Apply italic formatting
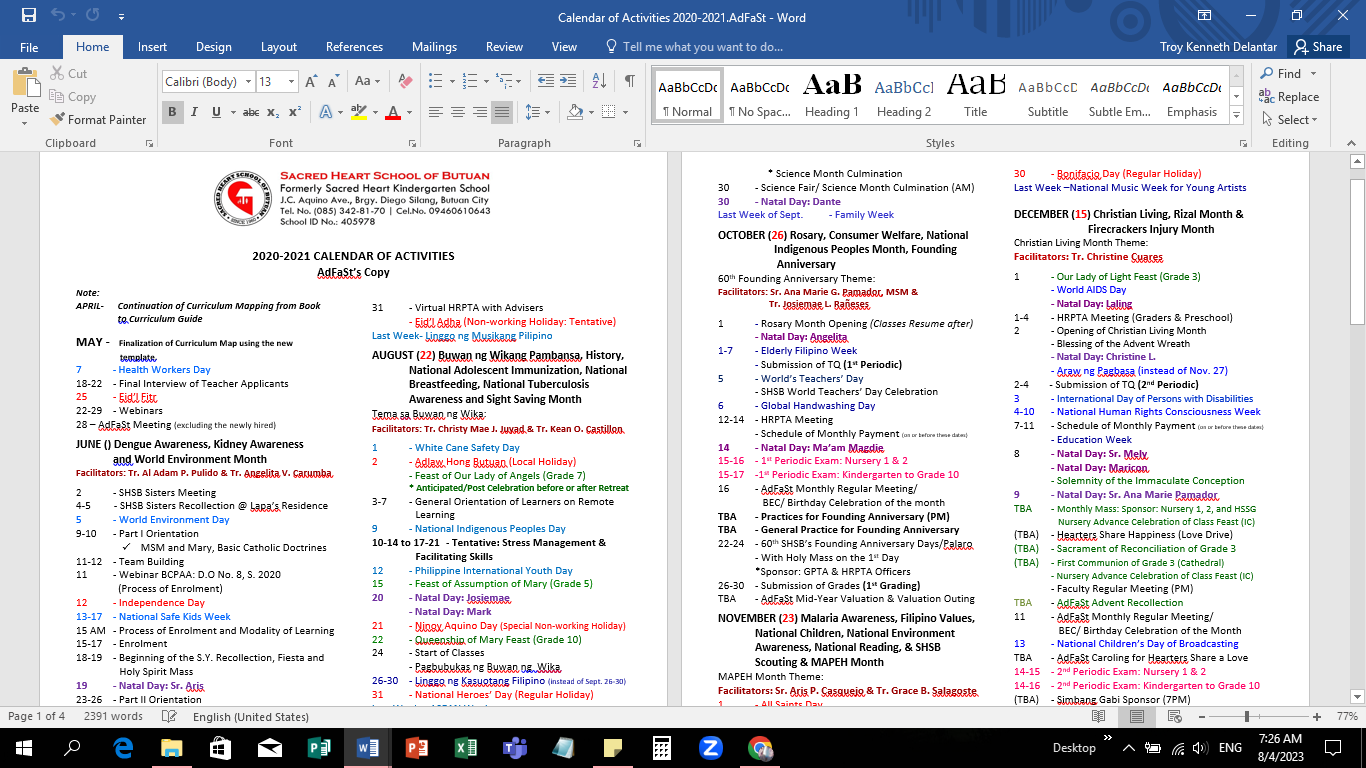Image resolution: width=1366 pixels, height=768 pixels. (193, 112)
